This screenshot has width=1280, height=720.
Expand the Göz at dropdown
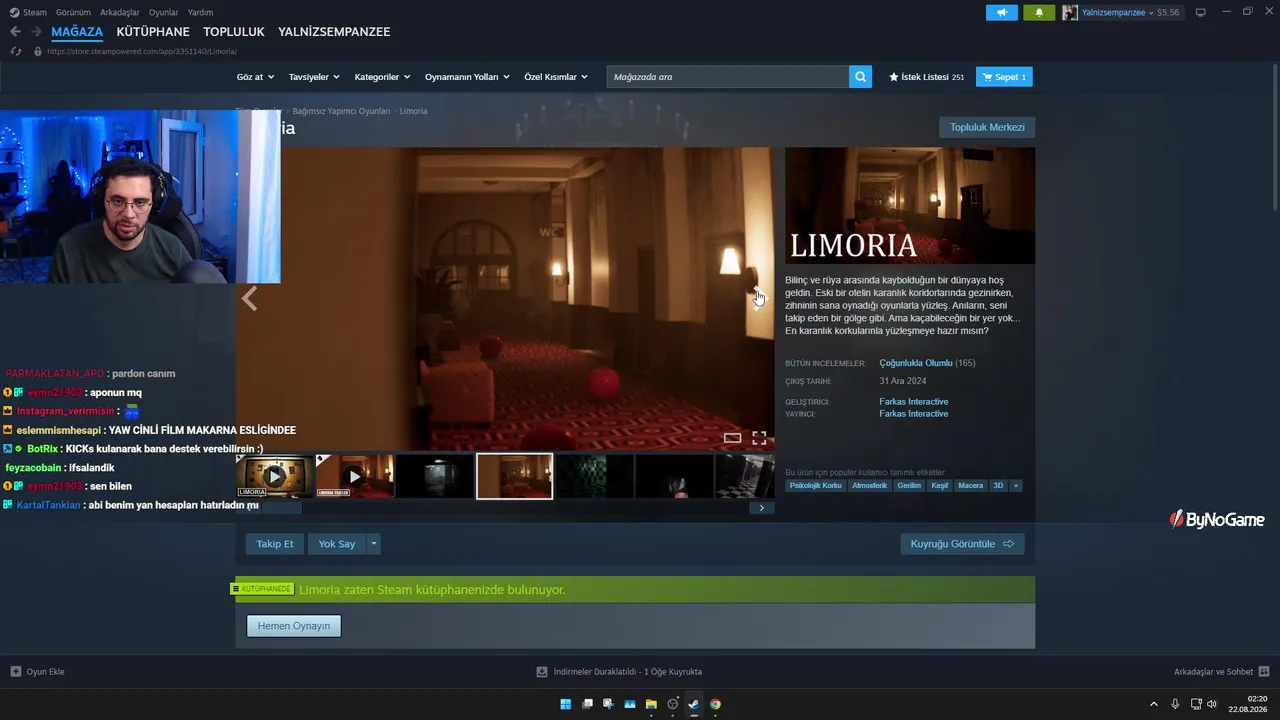[x=255, y=77]
